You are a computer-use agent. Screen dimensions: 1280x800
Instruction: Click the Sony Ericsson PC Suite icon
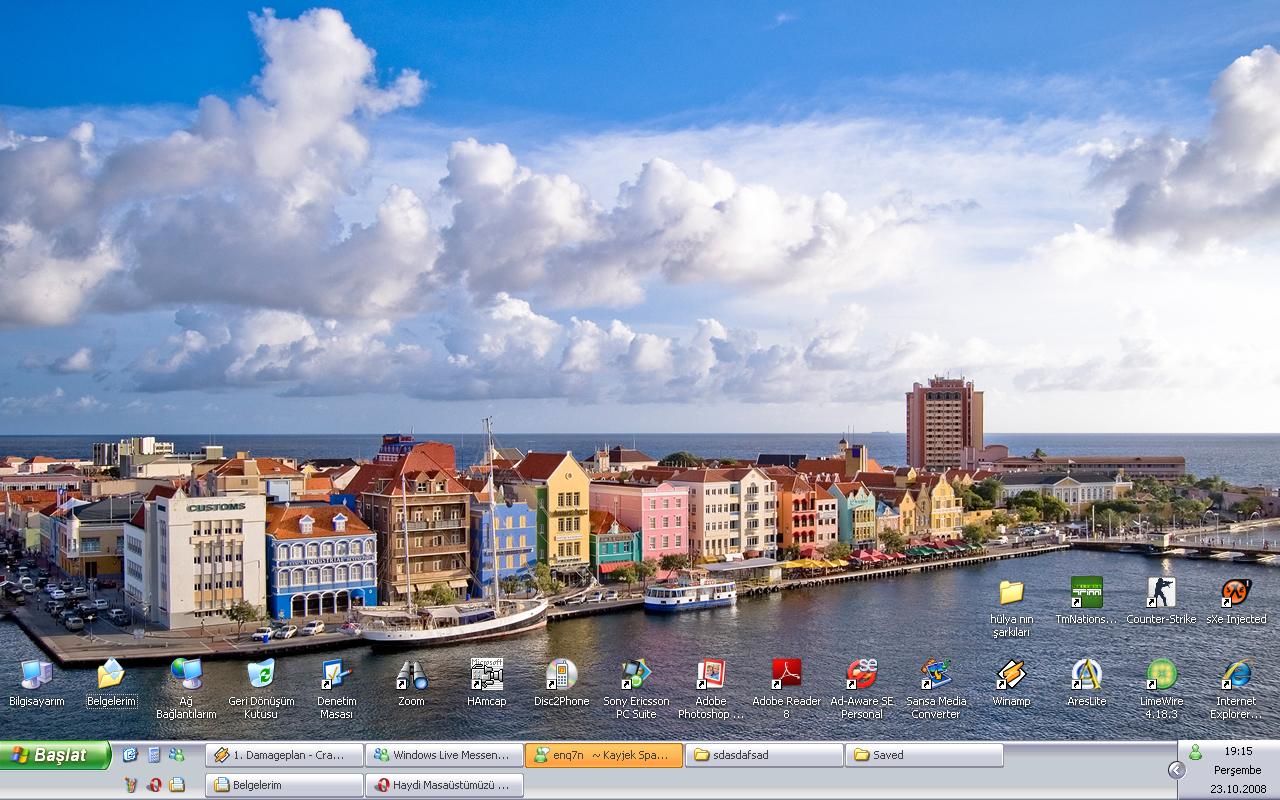pyautogui.click(x=636, y=675)
